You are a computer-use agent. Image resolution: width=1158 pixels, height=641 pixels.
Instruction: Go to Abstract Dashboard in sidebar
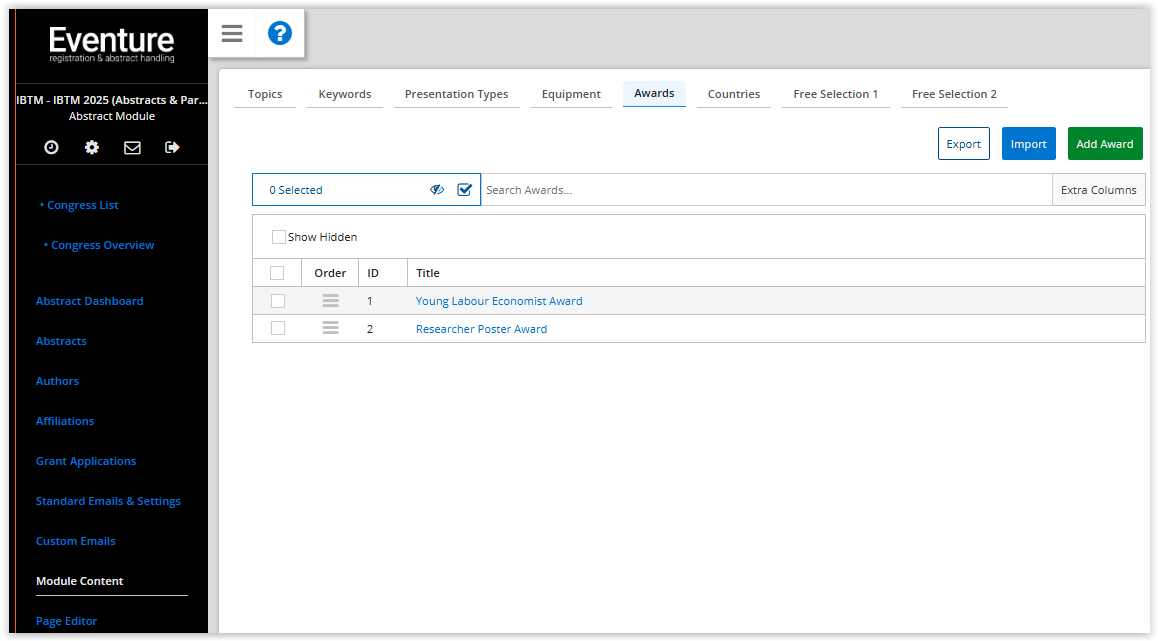90,301
